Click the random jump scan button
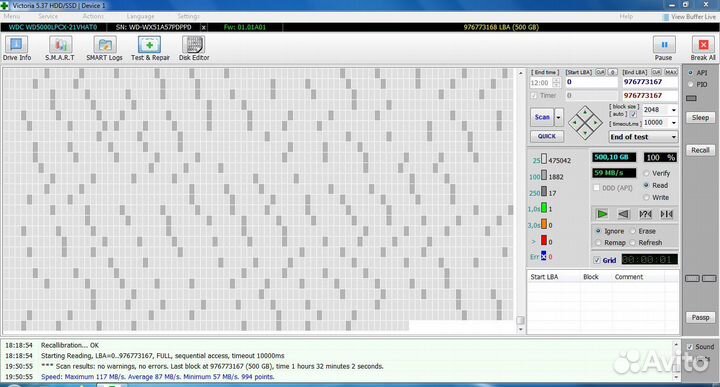The image size is (720, 387). tap(645, 214)
